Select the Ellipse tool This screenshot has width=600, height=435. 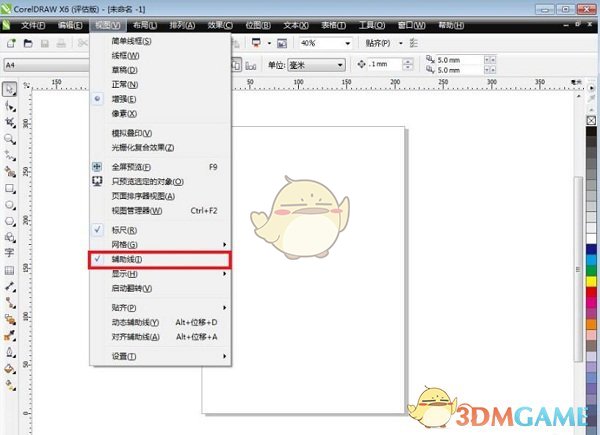[10, 205]
